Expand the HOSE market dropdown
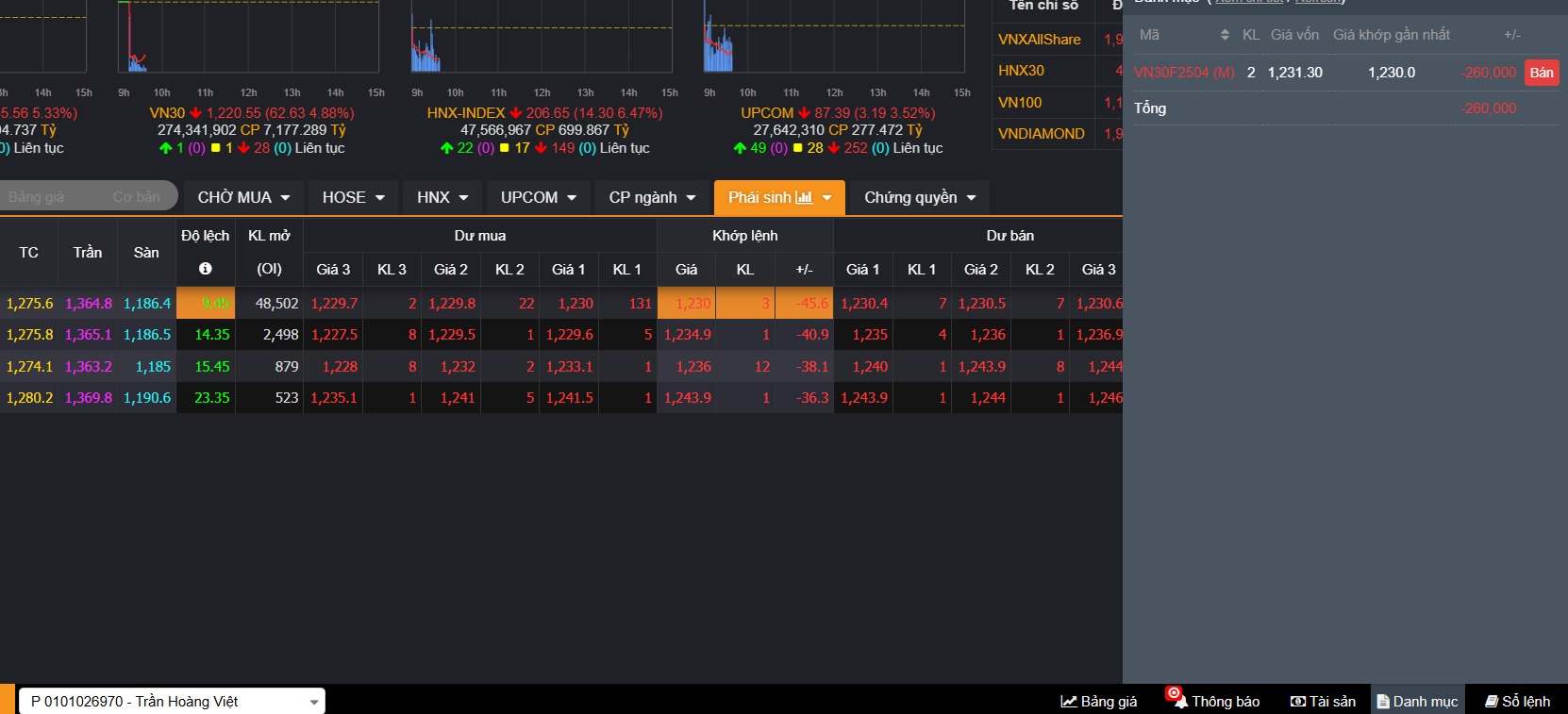This screenshot has height=714, width=1568. pyautogui.click(x=353, y=197)
